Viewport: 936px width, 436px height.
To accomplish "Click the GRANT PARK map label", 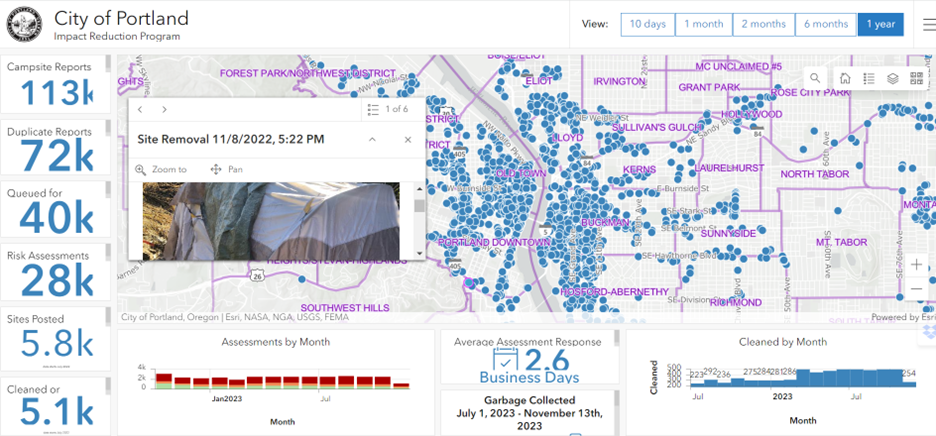I will [709, 88].
